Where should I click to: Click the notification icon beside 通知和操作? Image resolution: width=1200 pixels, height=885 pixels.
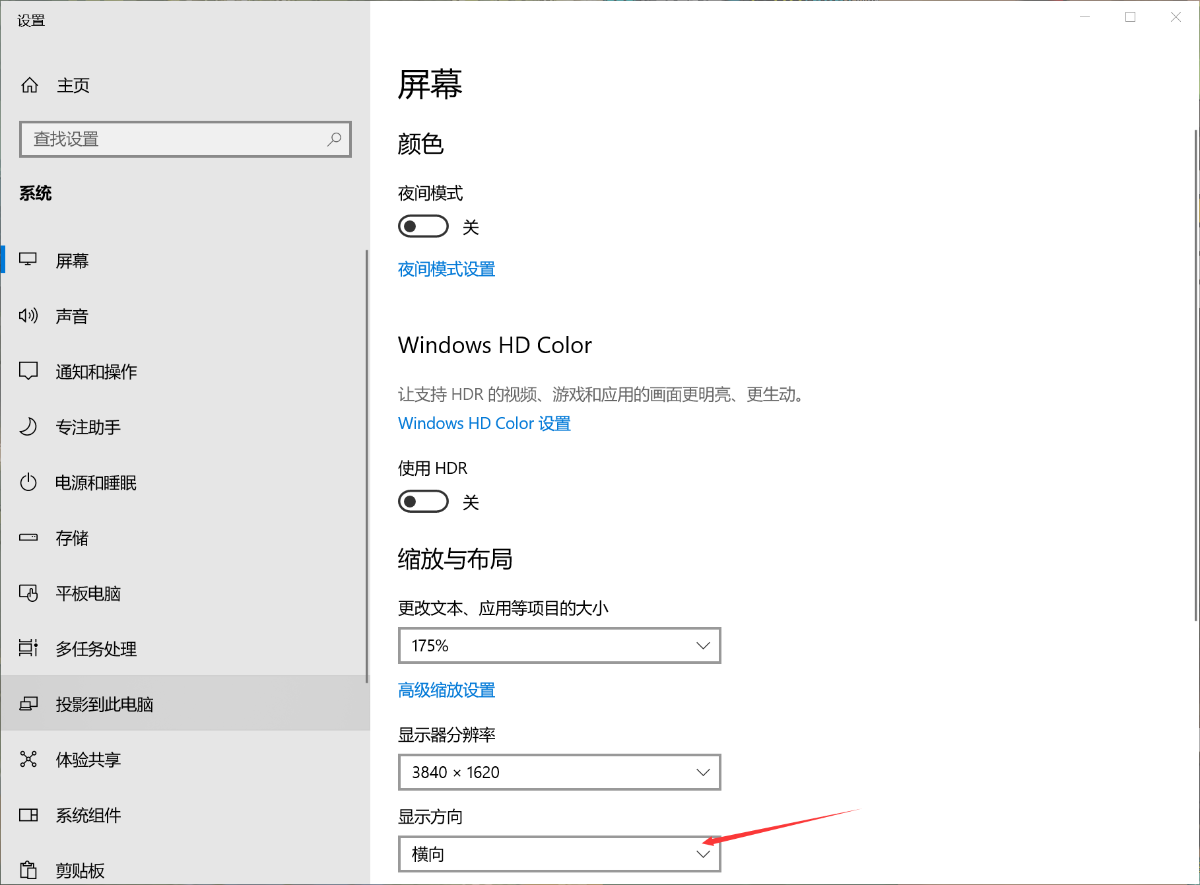pos(28,371)
